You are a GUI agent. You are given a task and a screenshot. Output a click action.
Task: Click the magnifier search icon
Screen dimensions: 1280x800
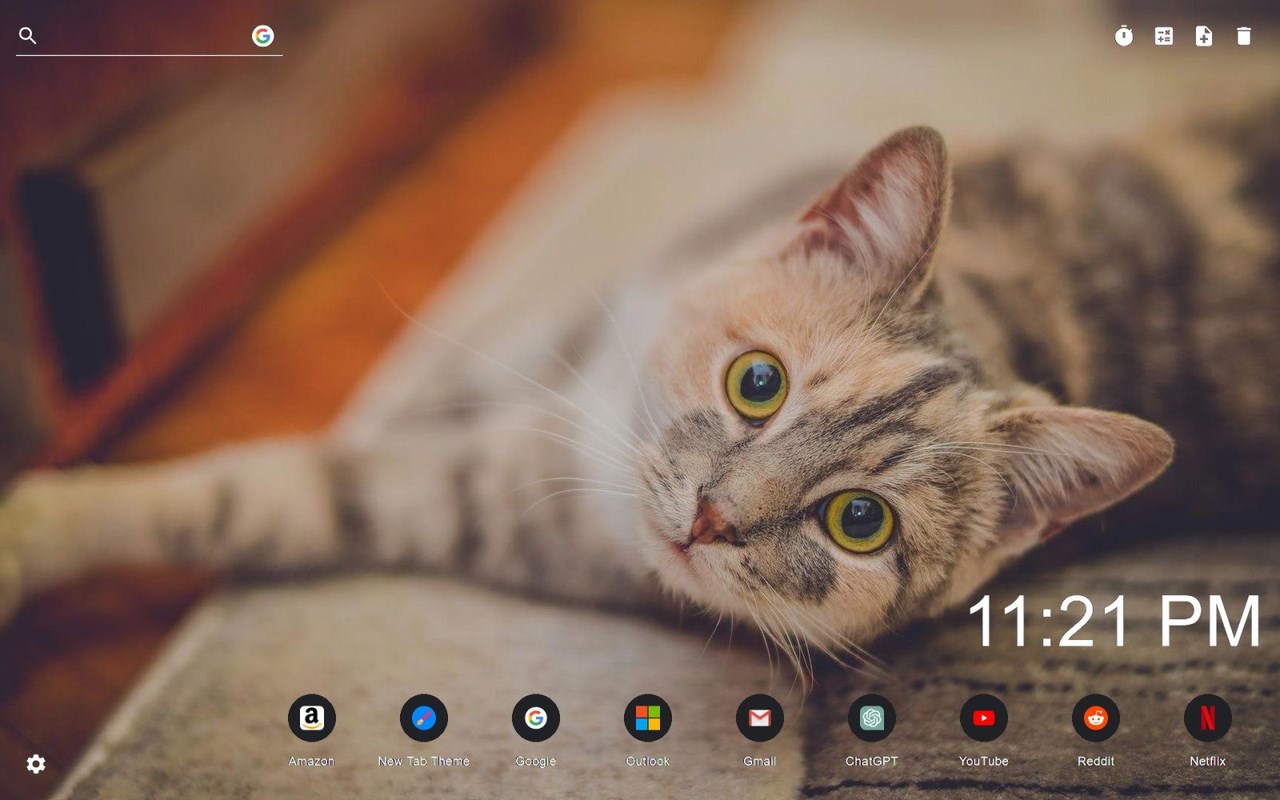pyautogui.click(x=28, y=36)
